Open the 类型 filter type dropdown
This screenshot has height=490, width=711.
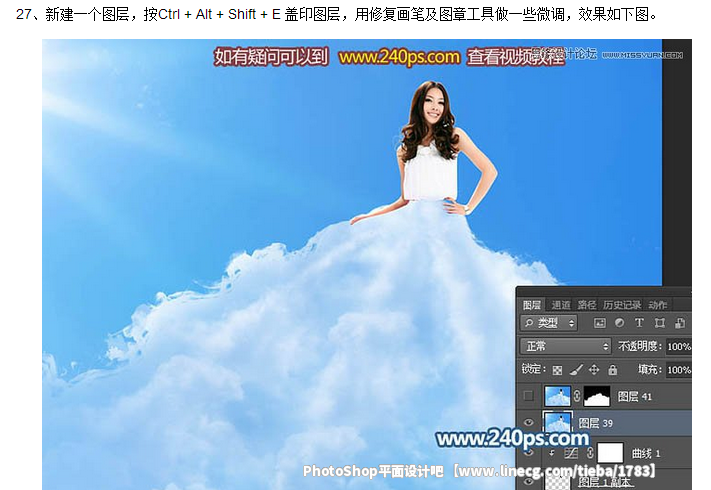tap(549, 323)
